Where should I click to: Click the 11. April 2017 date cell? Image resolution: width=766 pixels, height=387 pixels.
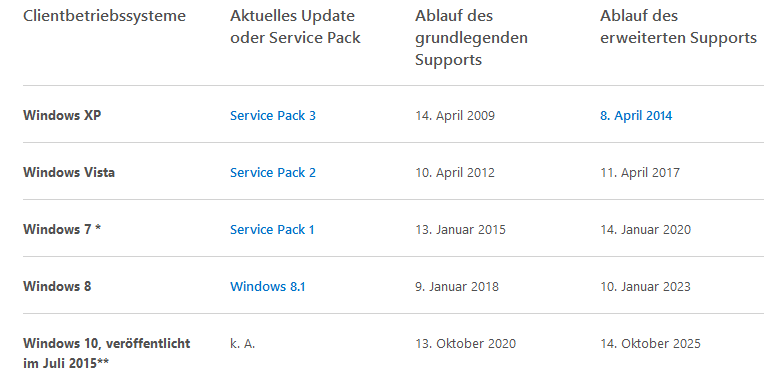tap(640, 172)
